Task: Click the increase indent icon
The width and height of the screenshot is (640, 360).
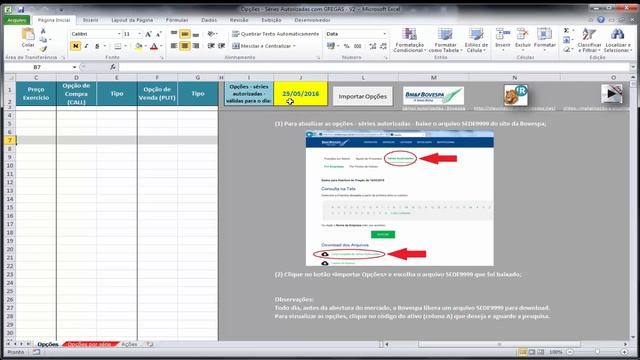Action: tap(222, 46)
